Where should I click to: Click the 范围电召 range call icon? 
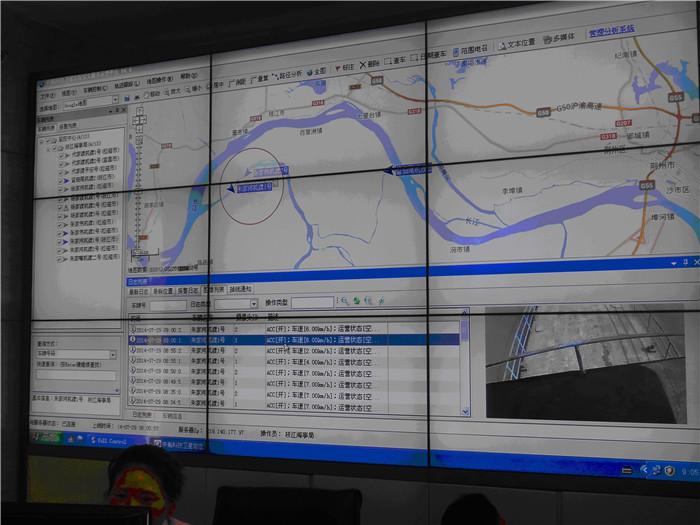click(x=456, y=50)
